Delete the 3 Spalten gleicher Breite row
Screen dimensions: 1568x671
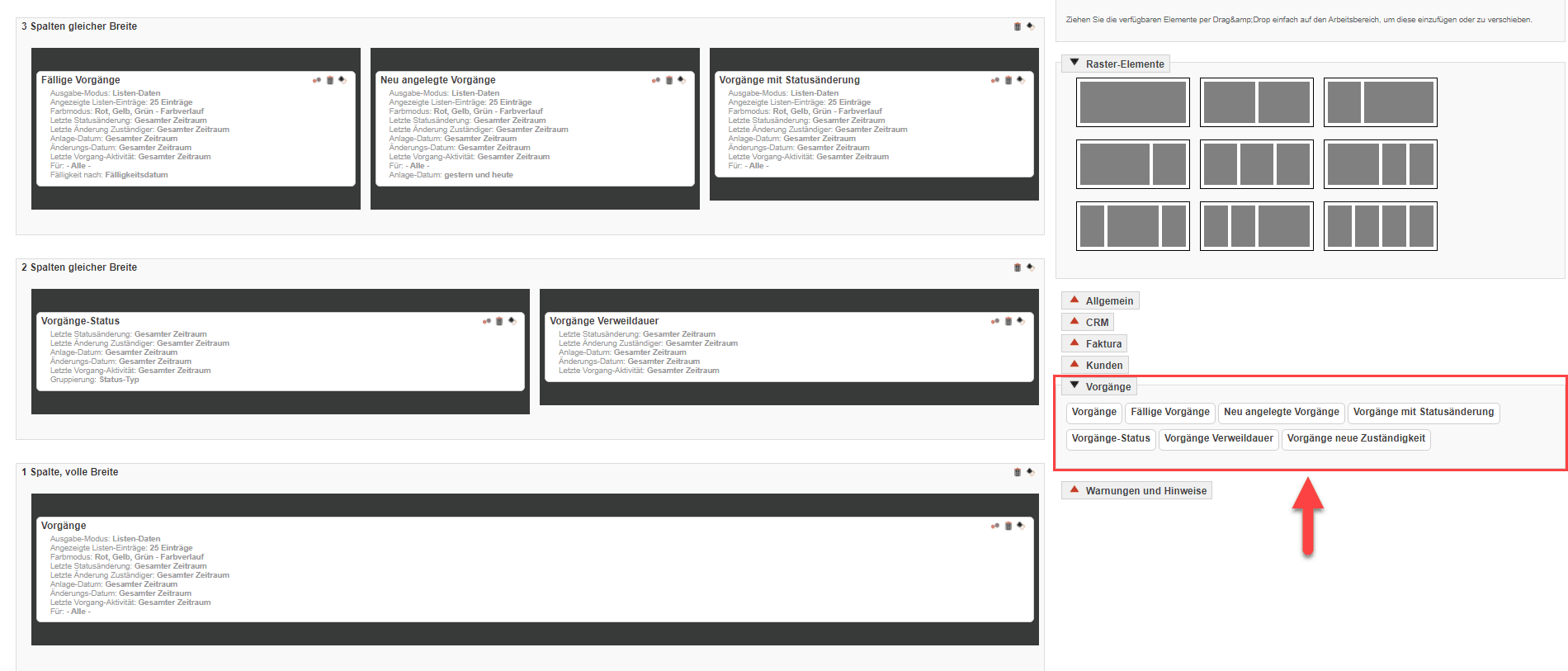[x=1017, y=26]
